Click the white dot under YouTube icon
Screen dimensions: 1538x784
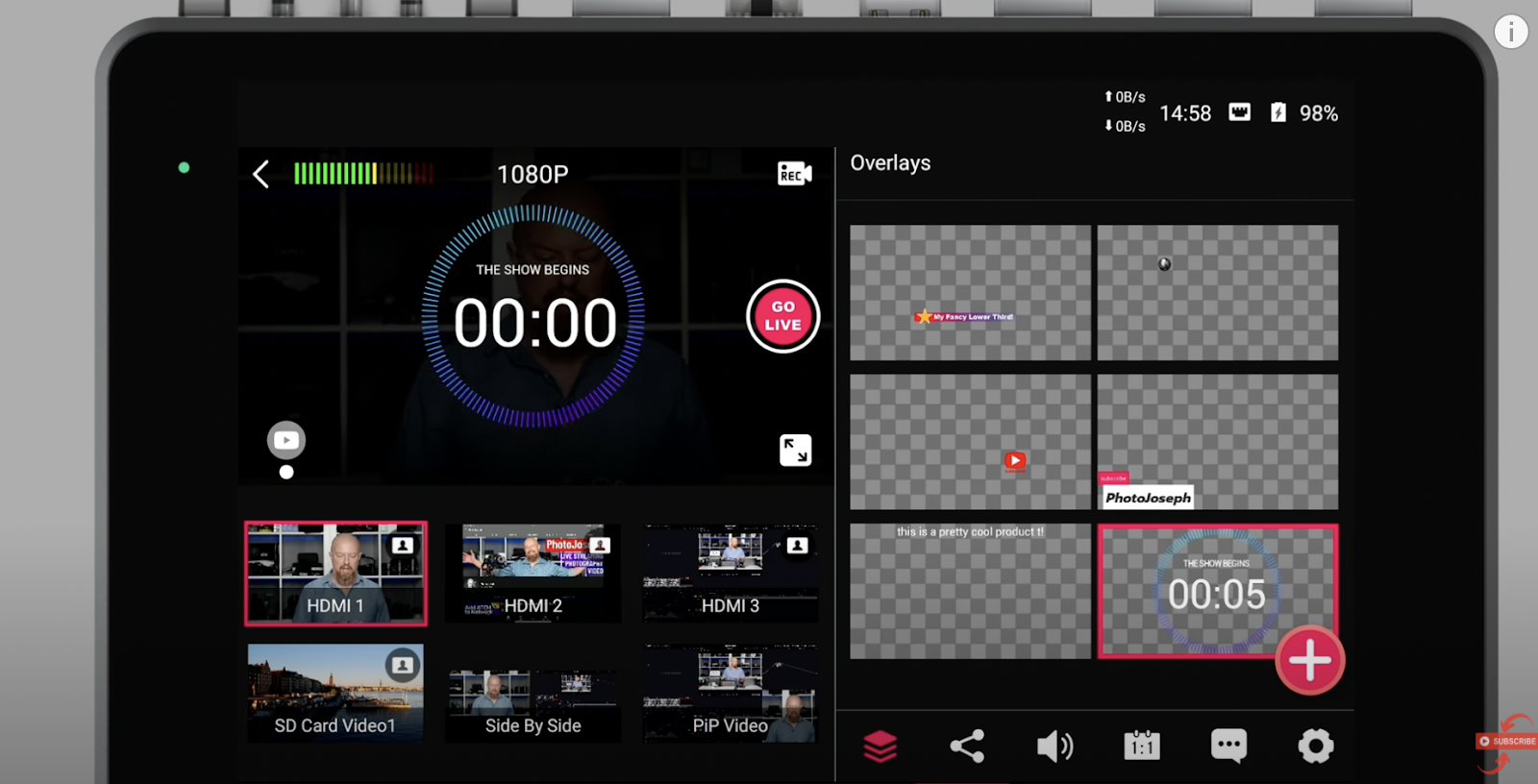click(x=285, y=472)
